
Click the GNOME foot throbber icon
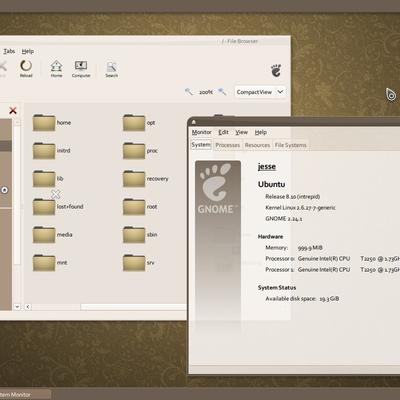coord(276,70)
